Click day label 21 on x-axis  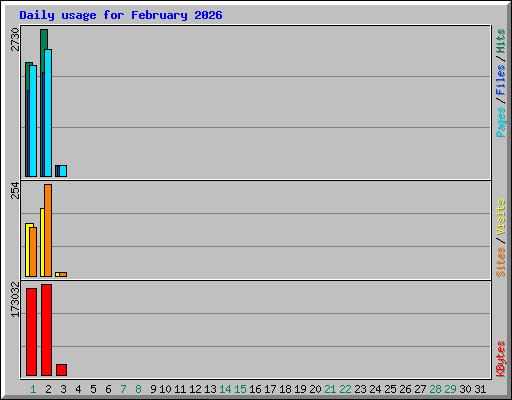pyautogui.click(x=330, y=389)
